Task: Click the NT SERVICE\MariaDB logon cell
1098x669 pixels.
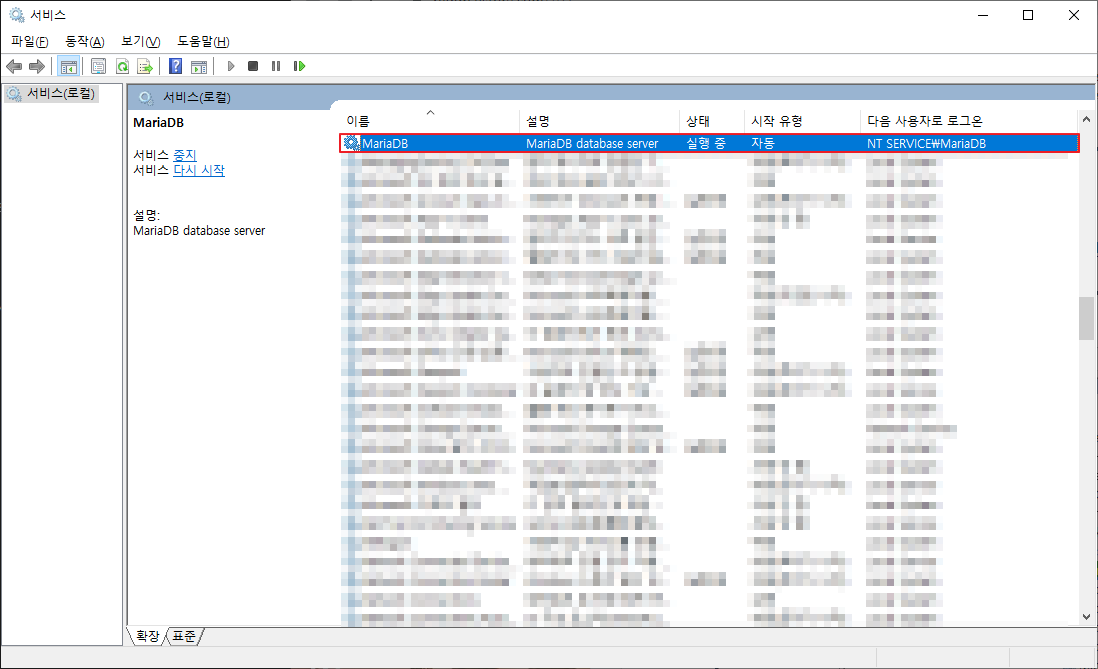Action: point(926,144)
